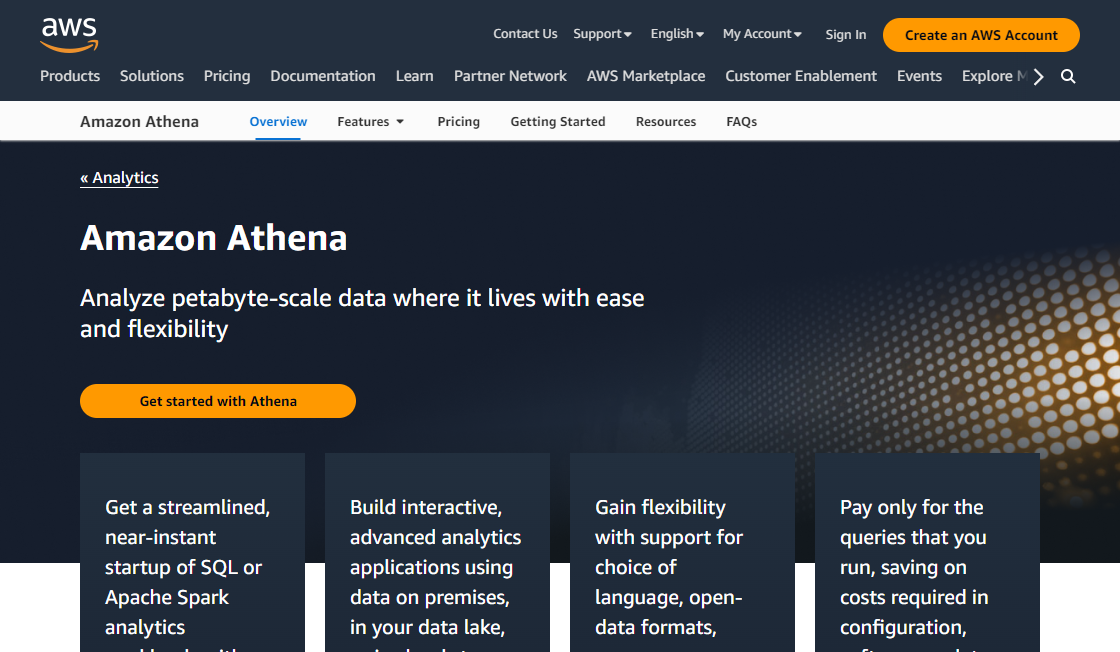This screenshot has height=652, width=1120.
Task: Switch to the Resources tab
Action: (x=665, y=121)
